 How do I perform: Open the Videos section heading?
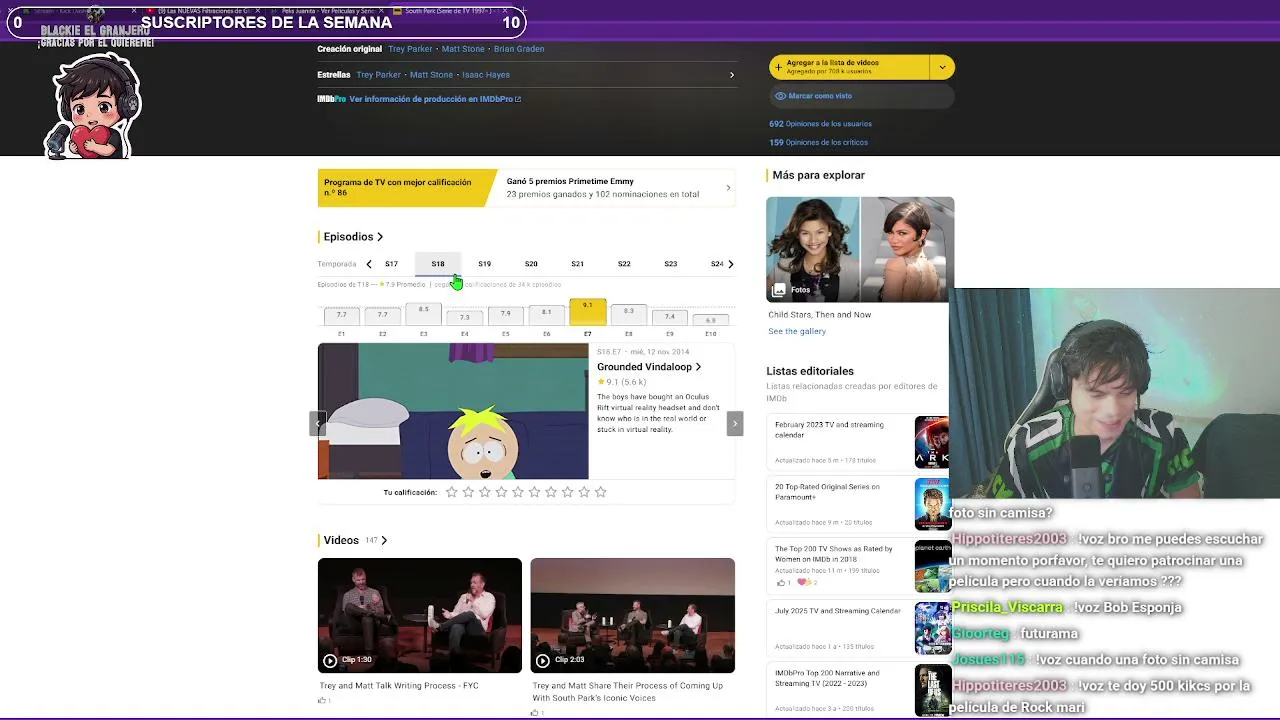pos(355,540)
